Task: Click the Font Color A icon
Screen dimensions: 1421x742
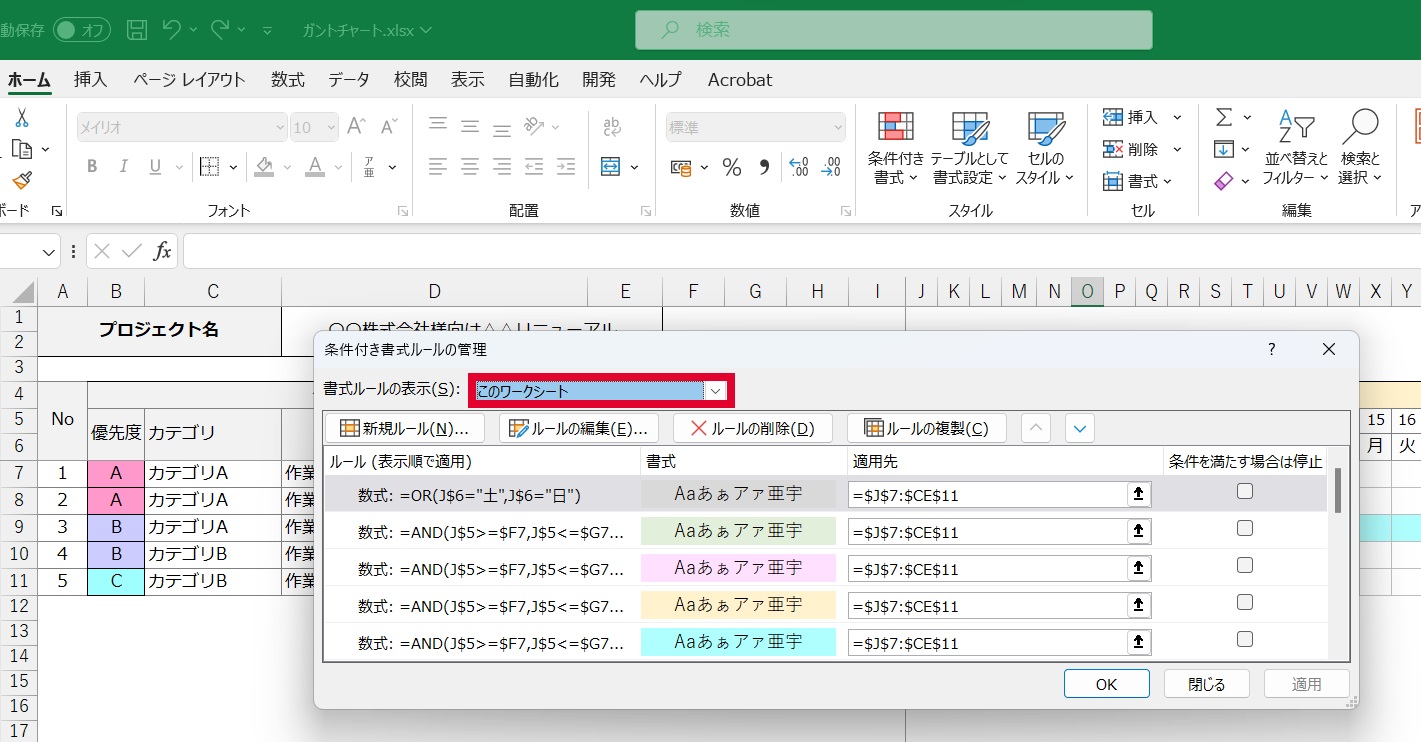Action: click(314, 166)
